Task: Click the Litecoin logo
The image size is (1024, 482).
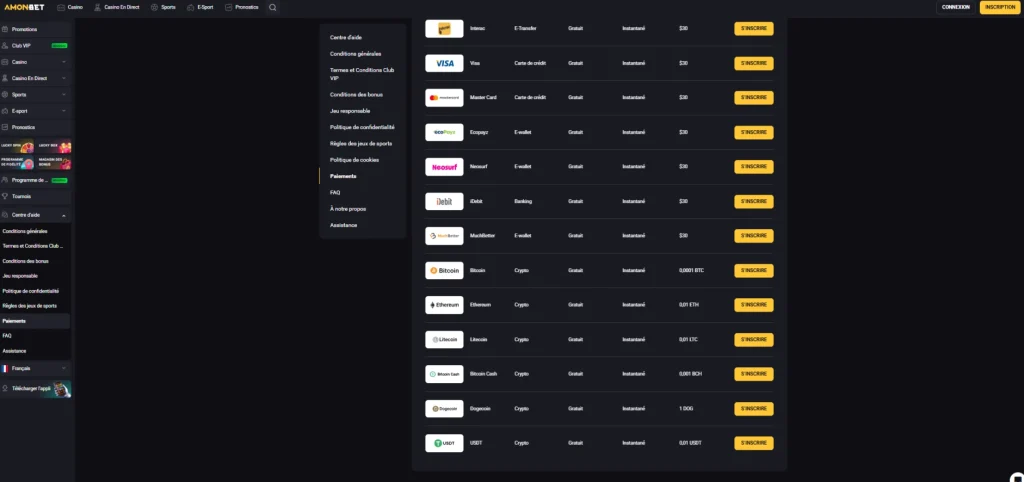Action: tap(444, 340)
